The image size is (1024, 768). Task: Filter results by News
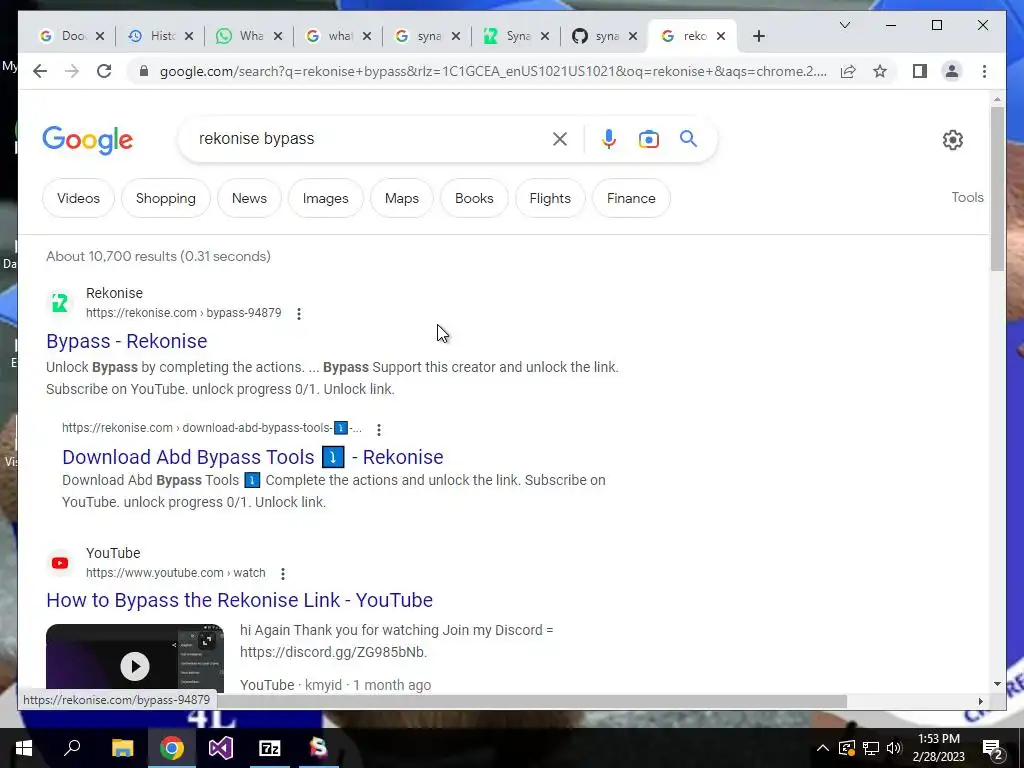point(249,198)
